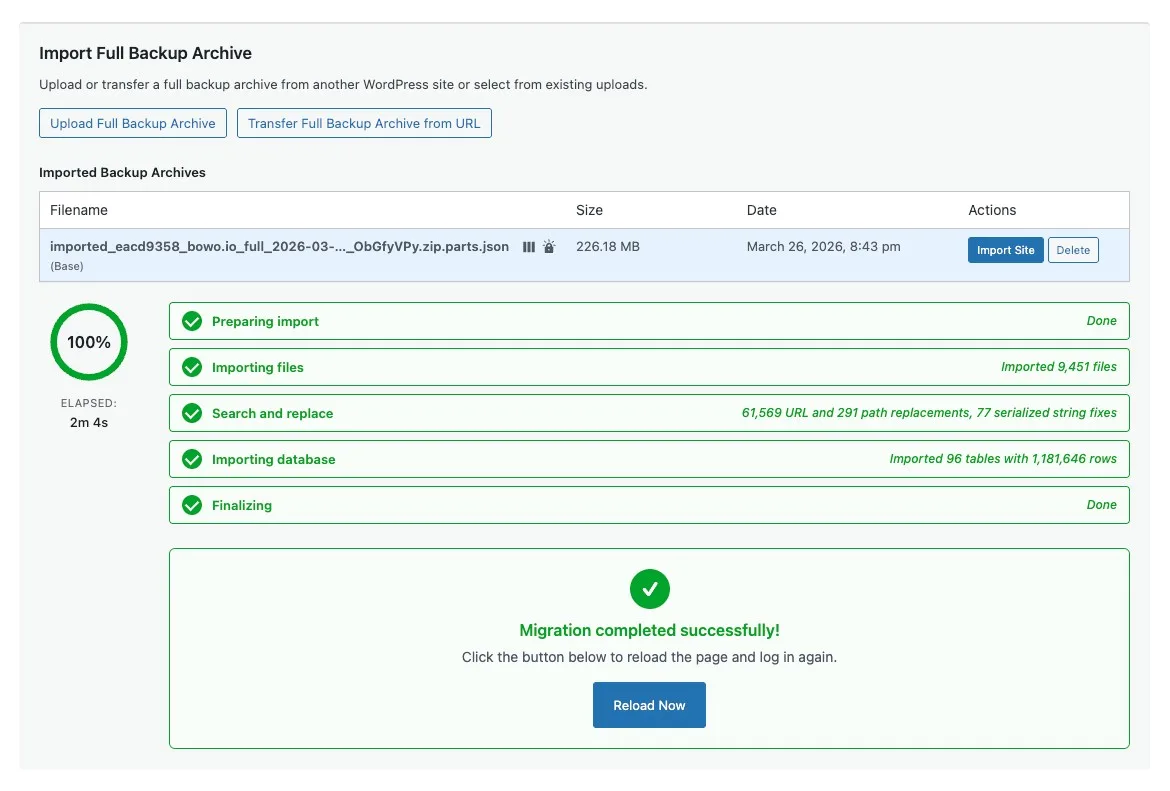This screenshot has height=791, width=1170.
Task: Click the Imported 96 tables status text
Action: click(1002, 459)
